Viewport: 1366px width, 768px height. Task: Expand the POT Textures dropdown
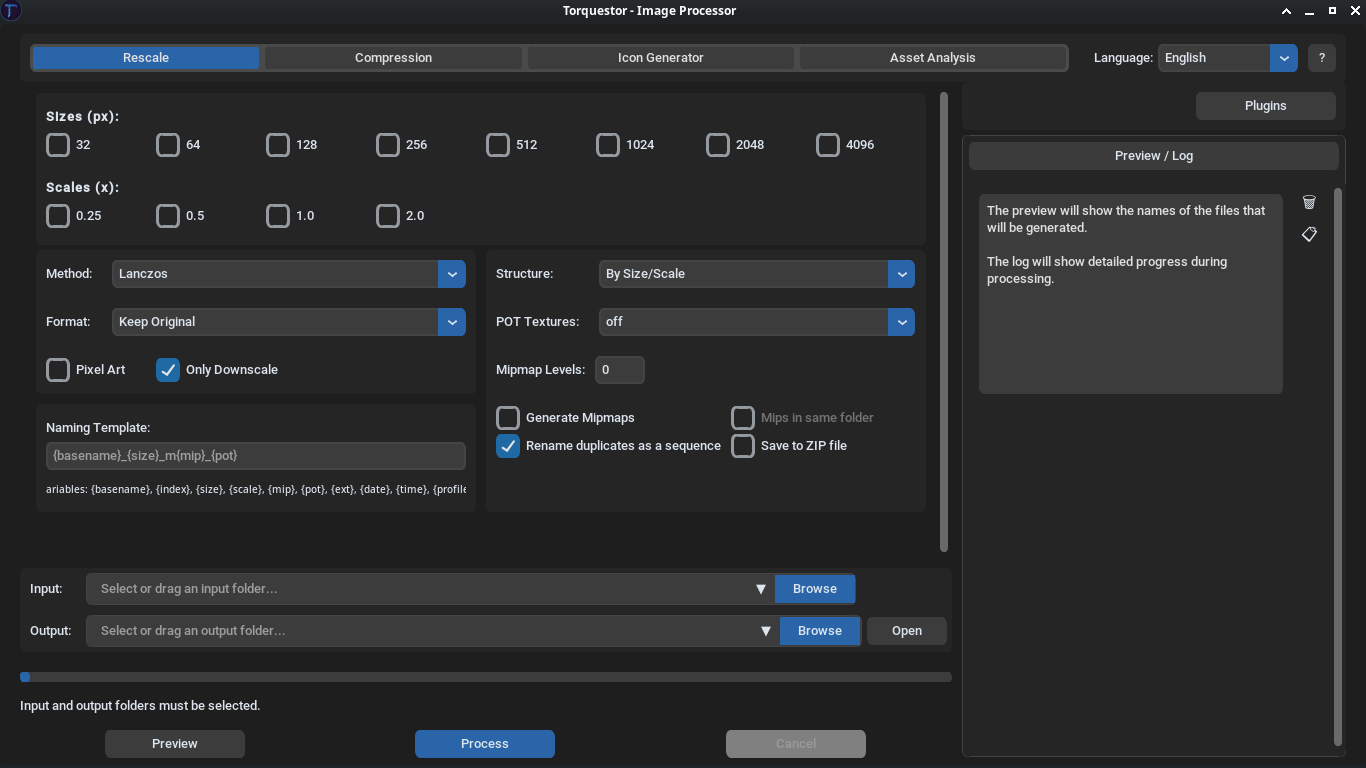(756, 322)
